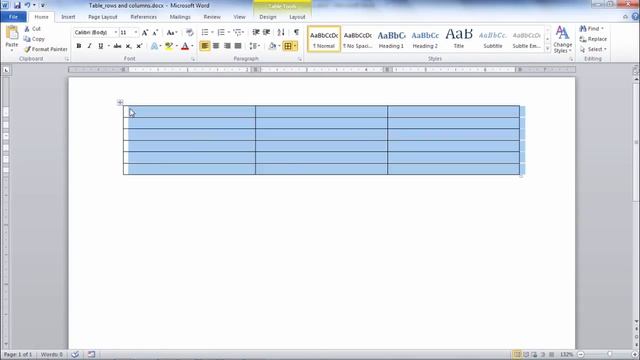
Task: Toggle Show/Hide paragraph marks
Action: (296, 32)
